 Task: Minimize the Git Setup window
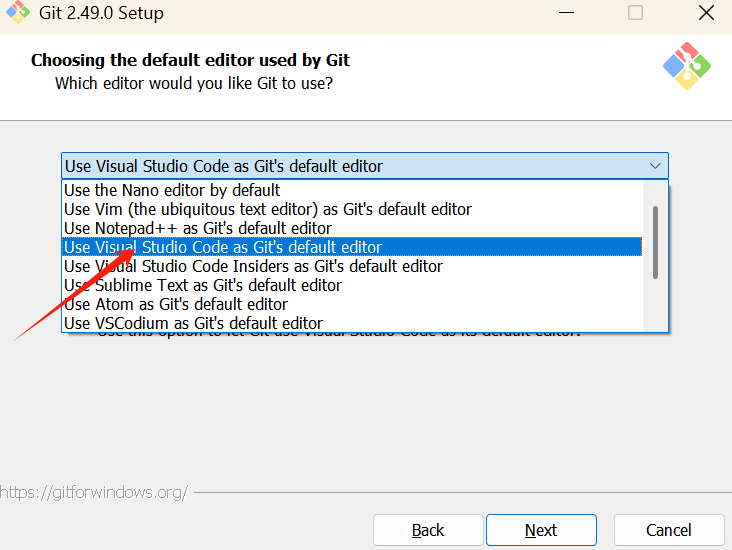(566, 13)
